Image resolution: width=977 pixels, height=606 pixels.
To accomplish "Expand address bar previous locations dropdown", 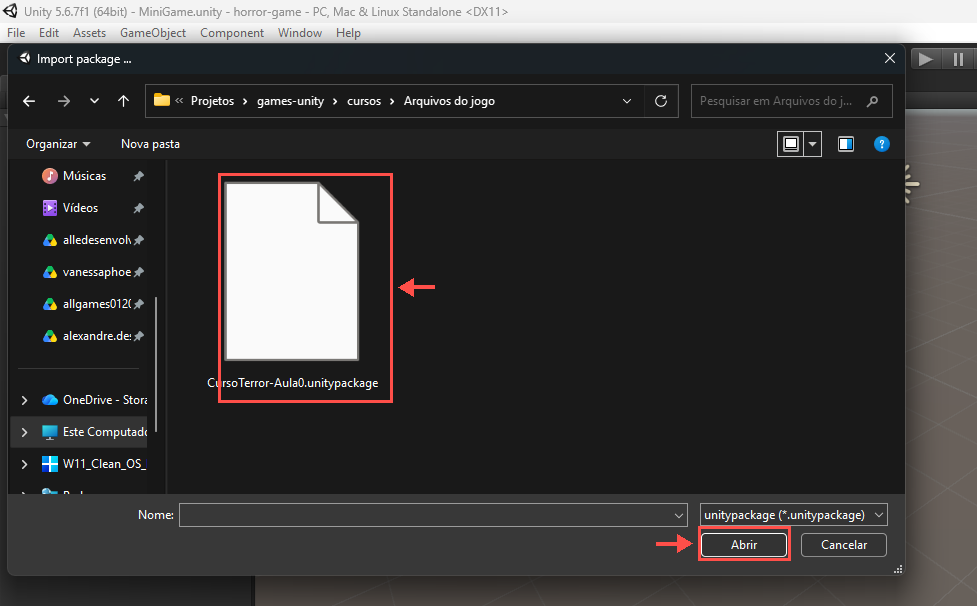I will pyautogui.click(x=627, y=101).
